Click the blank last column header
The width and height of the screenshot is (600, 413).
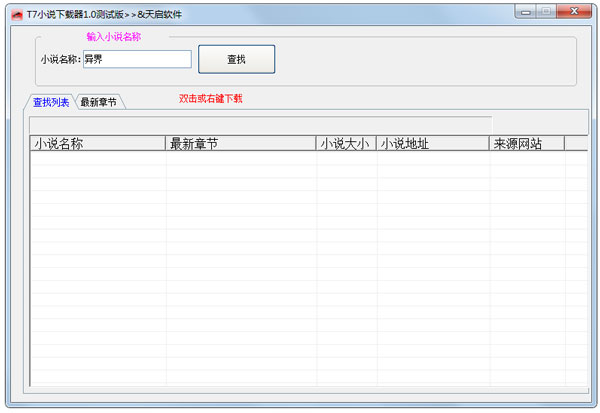point(576,144)
